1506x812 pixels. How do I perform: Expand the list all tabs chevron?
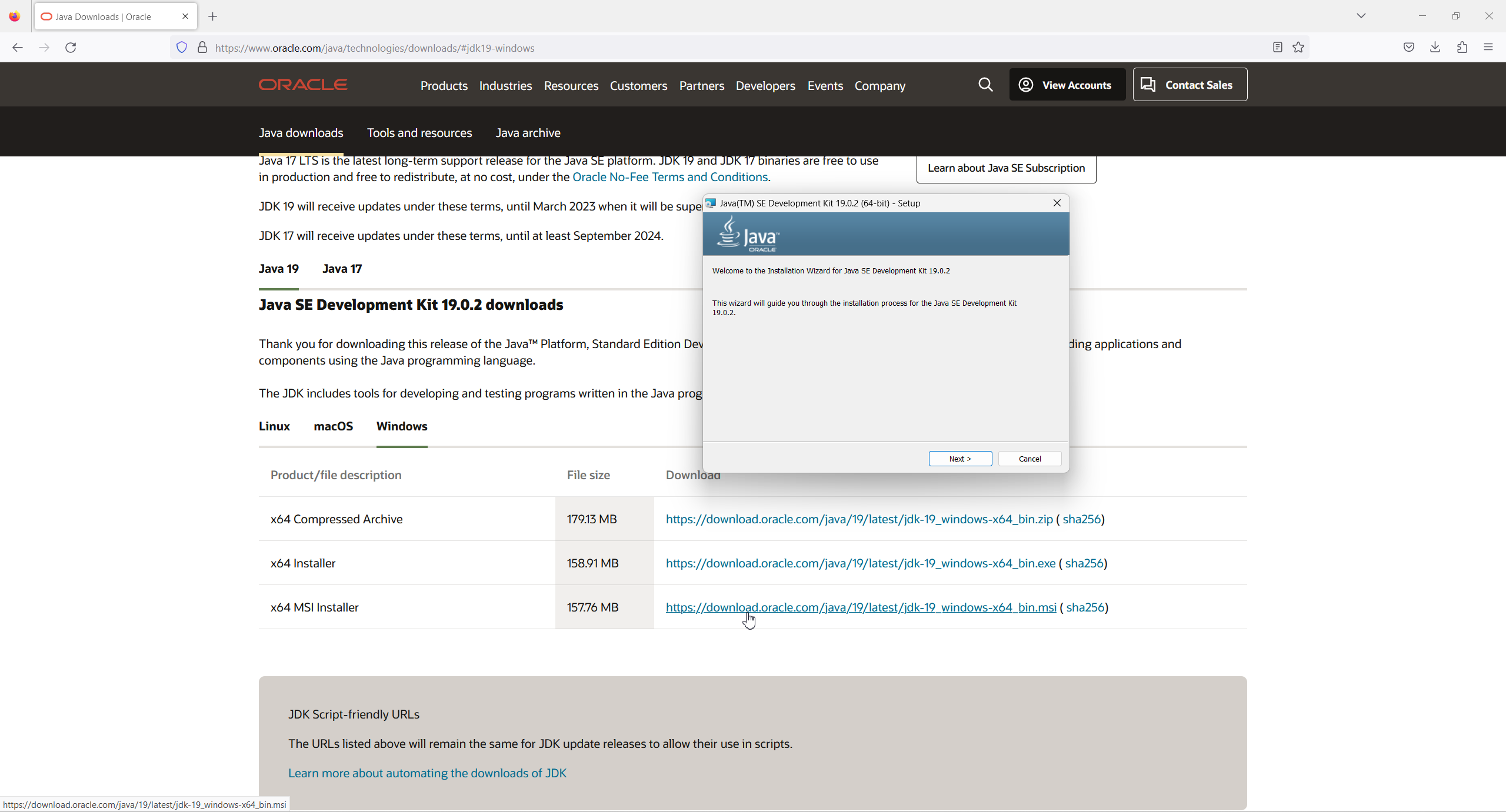pyautogui.click(x=1361, y=16)
